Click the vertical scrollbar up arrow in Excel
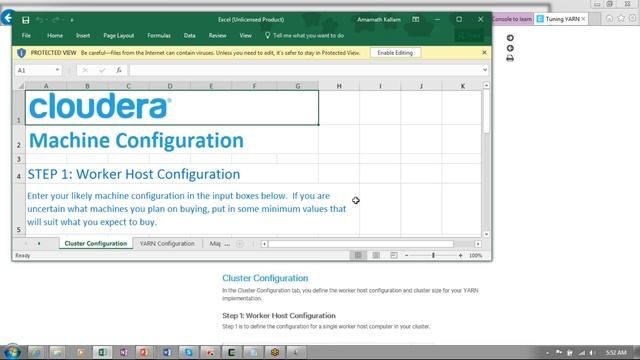The height and width of the screenshot is (360, 640). tap(486, 86)
